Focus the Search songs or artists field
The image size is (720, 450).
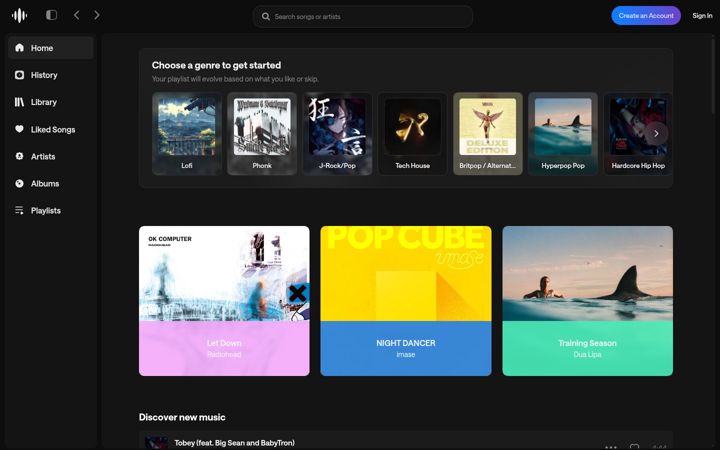[363, 17]
